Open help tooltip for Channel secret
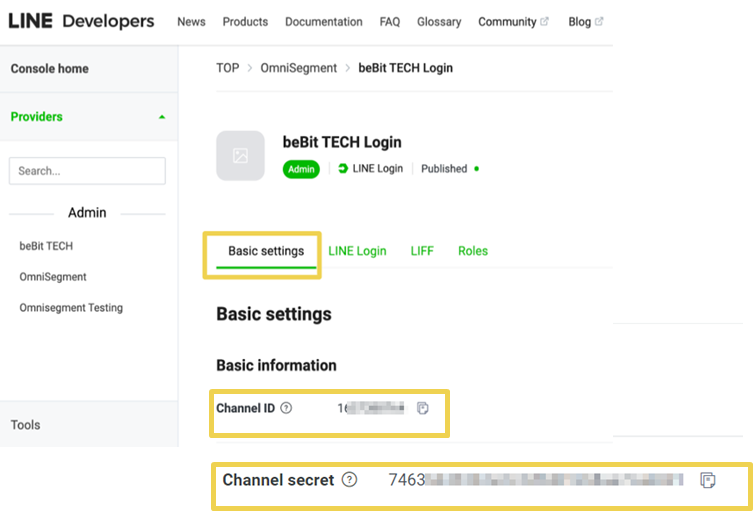 (x=349, y=480)
